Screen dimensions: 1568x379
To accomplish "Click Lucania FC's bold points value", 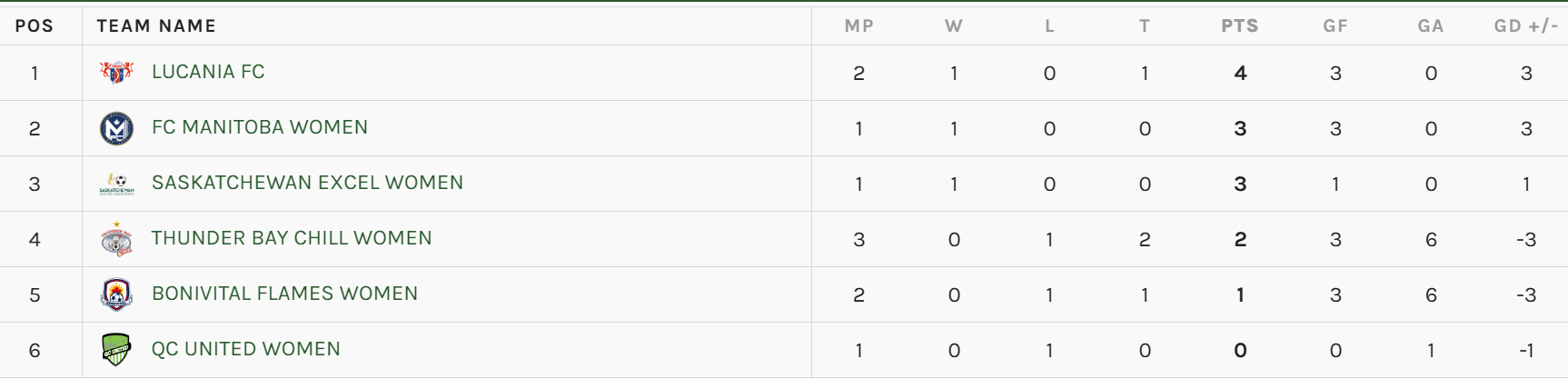I will pyautogui.click(x=1240, y=74).
